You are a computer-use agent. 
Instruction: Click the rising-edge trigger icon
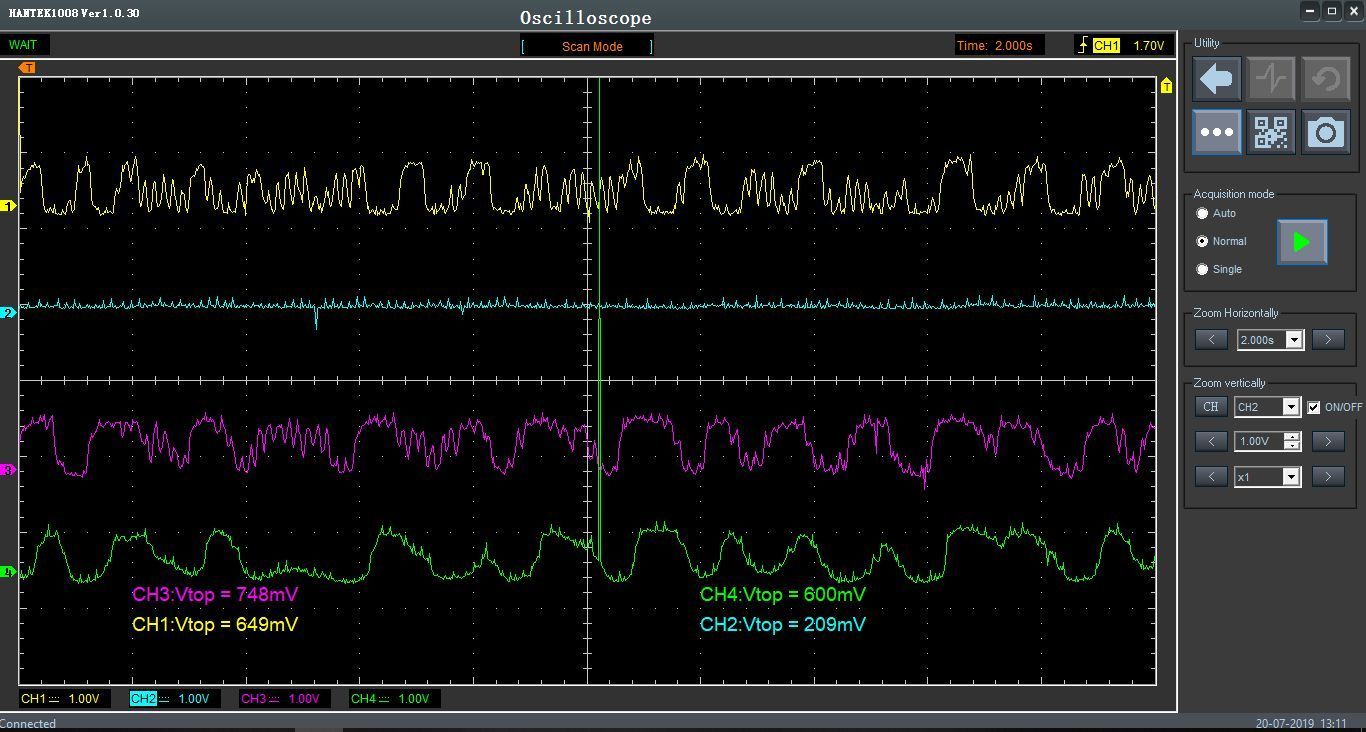[x=1082, y=45]
